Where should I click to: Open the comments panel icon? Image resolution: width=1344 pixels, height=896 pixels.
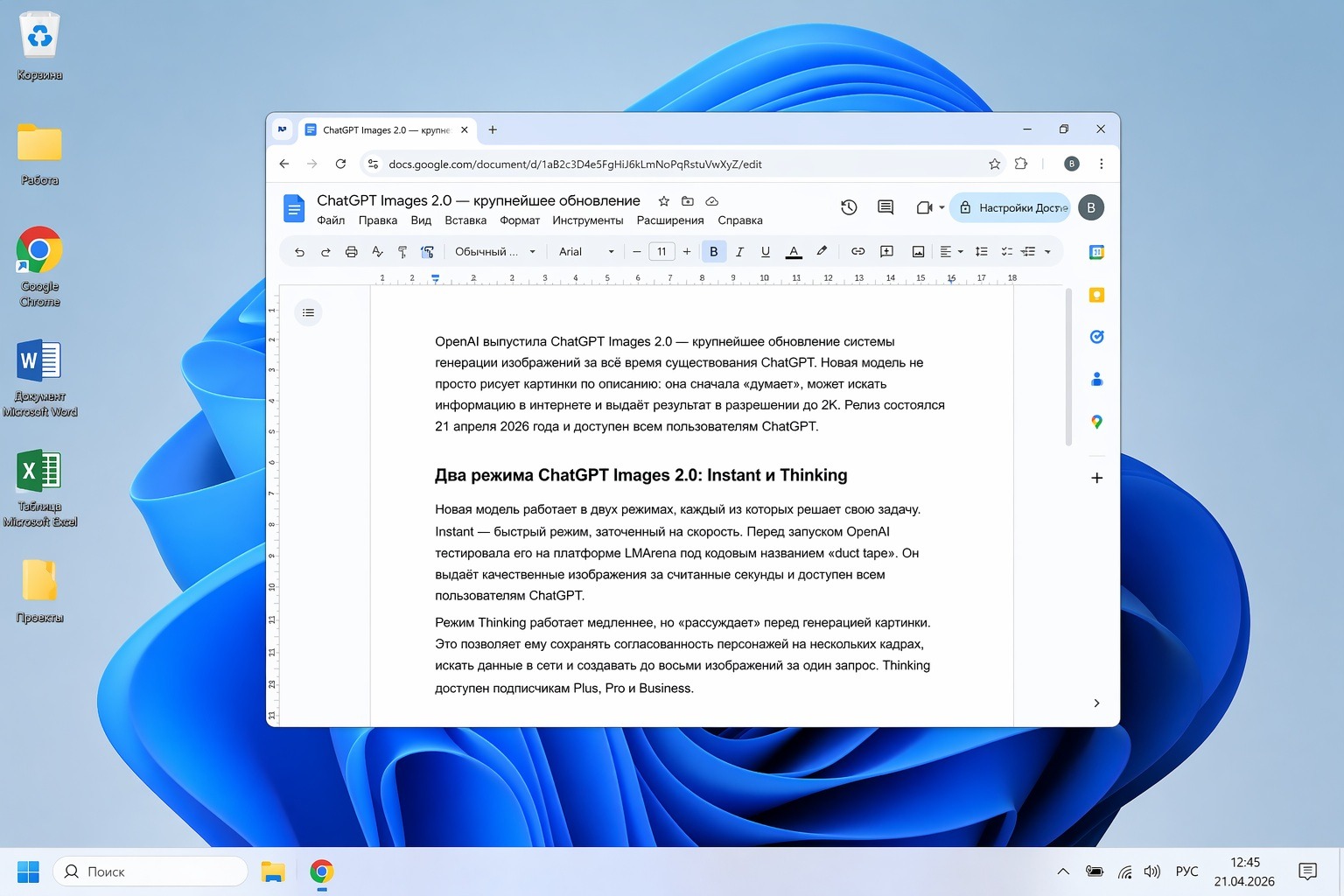(x=885, y=207)
